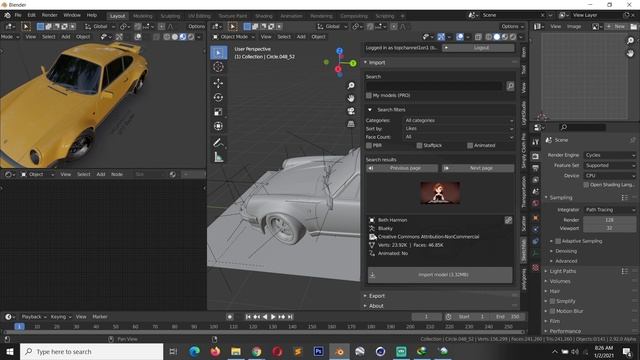
Task: Open the World properties tab icon
Action: pos(536,203)
